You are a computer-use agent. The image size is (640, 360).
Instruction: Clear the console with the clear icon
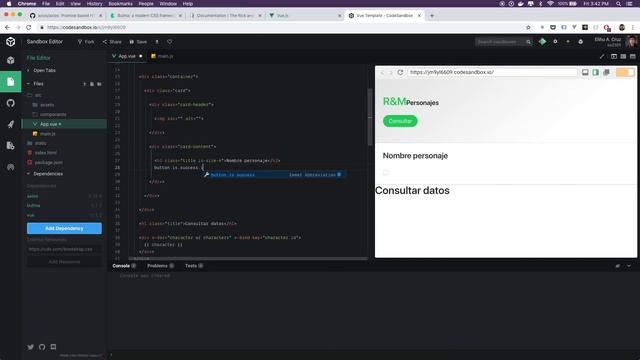[x=618, y=266]
